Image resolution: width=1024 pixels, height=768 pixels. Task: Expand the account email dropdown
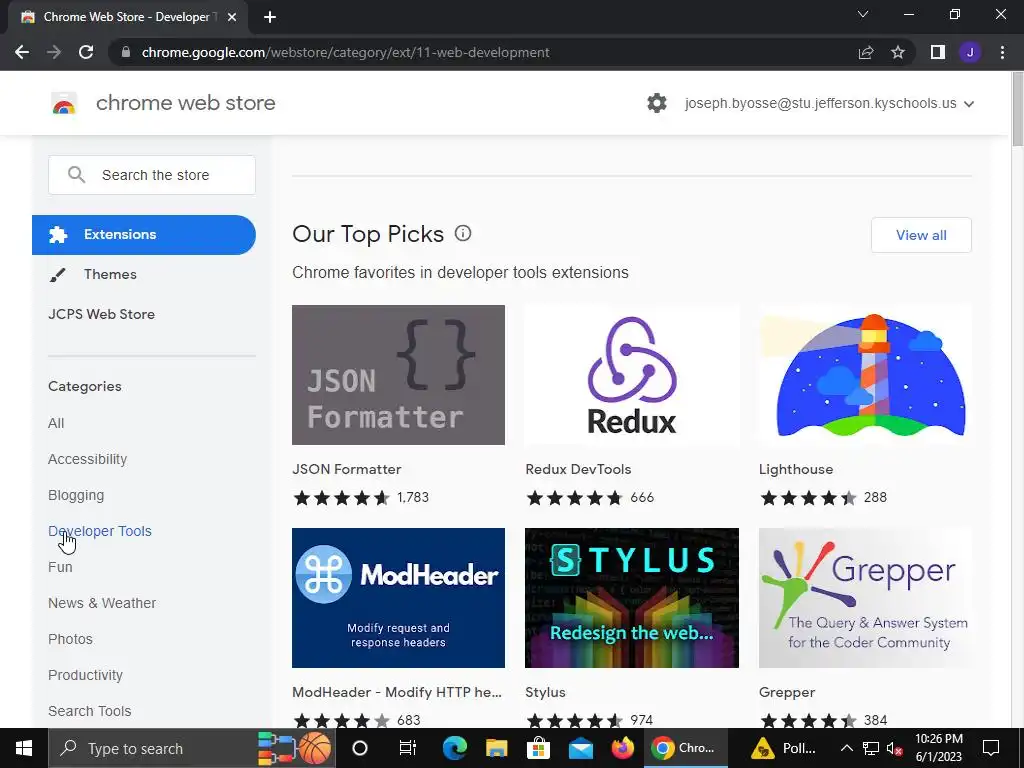pos(969,104)
